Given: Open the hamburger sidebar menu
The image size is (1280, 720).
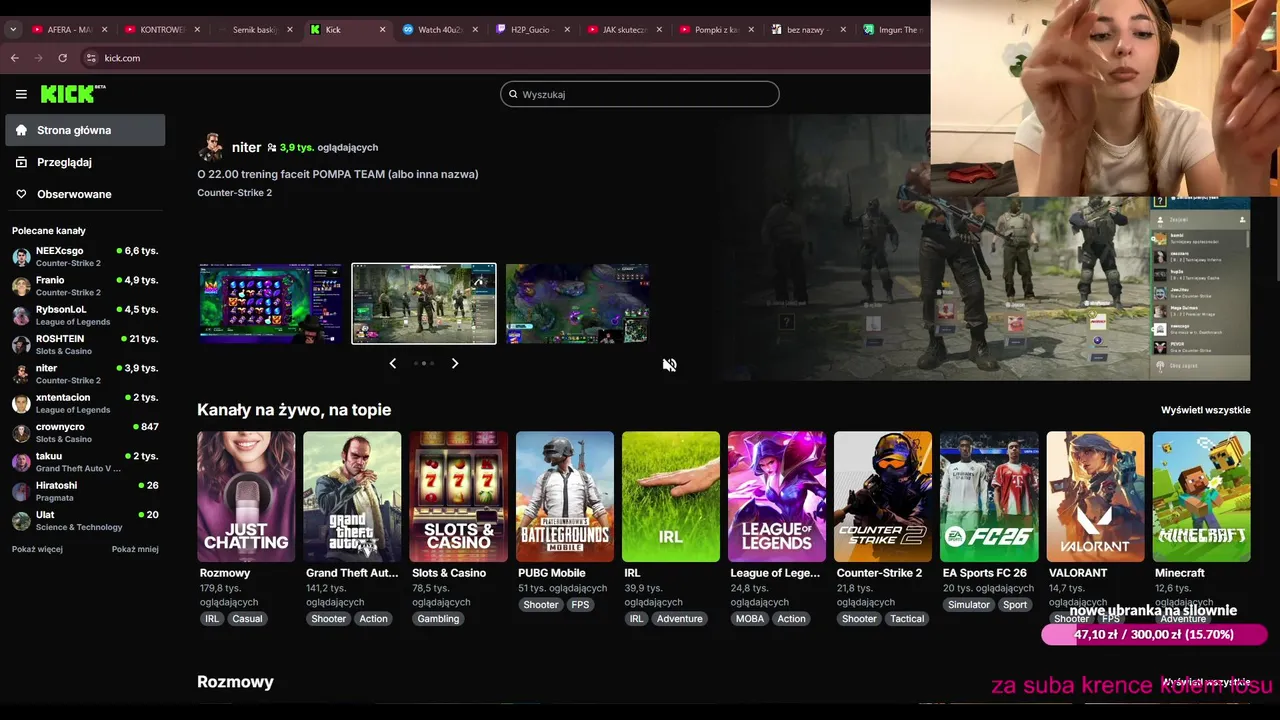Looking at the screenshot, I should coord(21,94).
